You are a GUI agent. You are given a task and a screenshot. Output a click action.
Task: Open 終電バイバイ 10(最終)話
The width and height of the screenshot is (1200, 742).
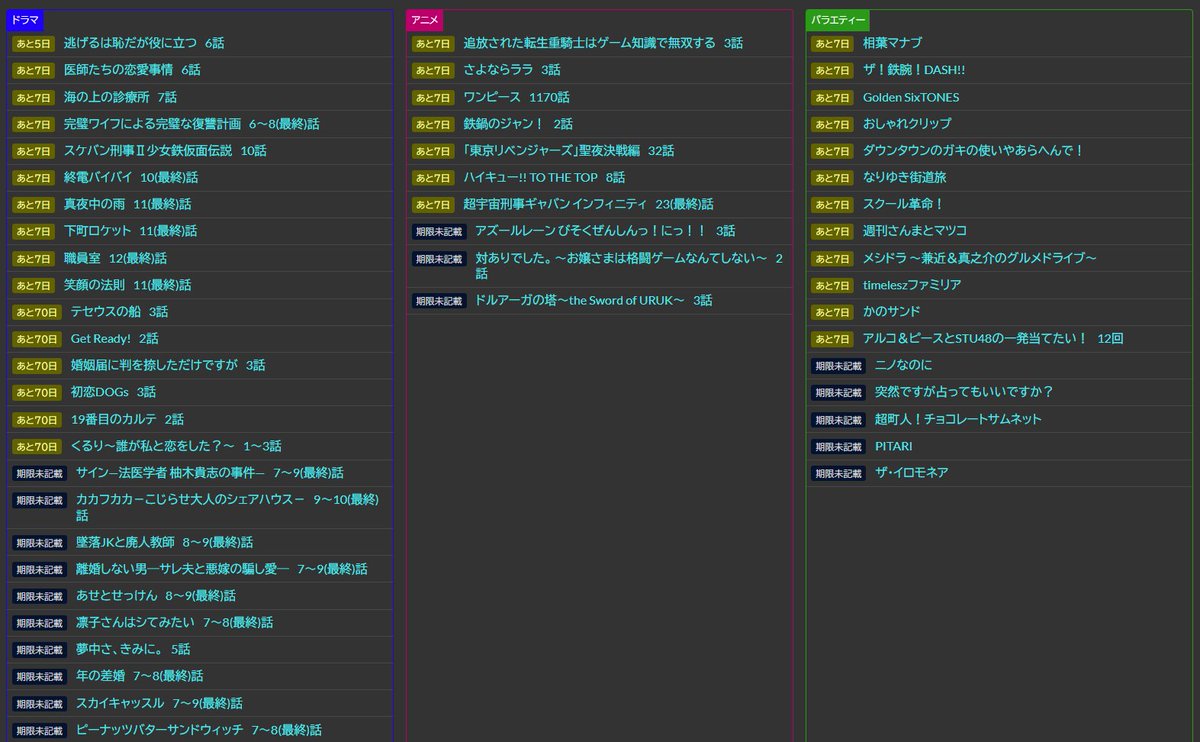click(x=131, y=177)
